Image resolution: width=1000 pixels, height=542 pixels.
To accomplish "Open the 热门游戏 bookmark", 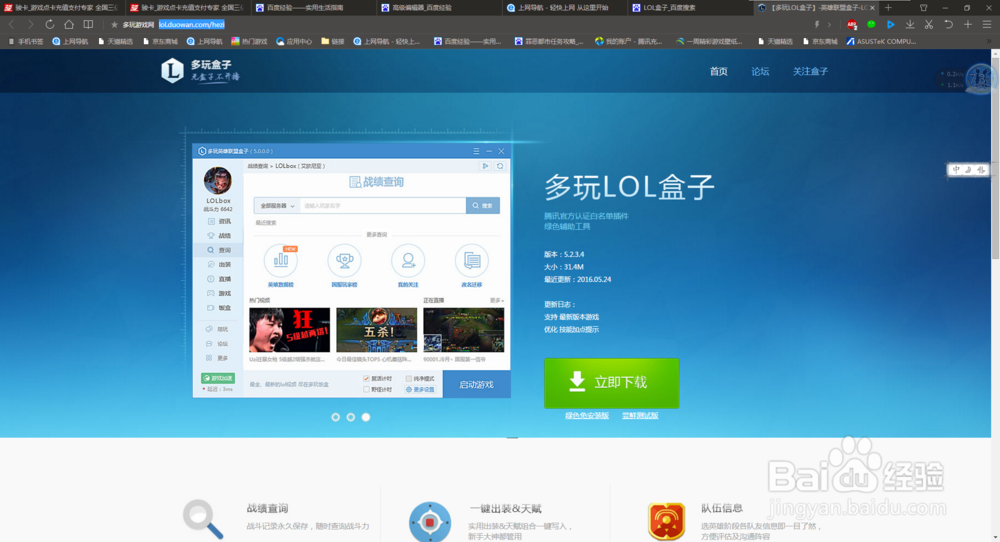I will (x=249, y=41).
